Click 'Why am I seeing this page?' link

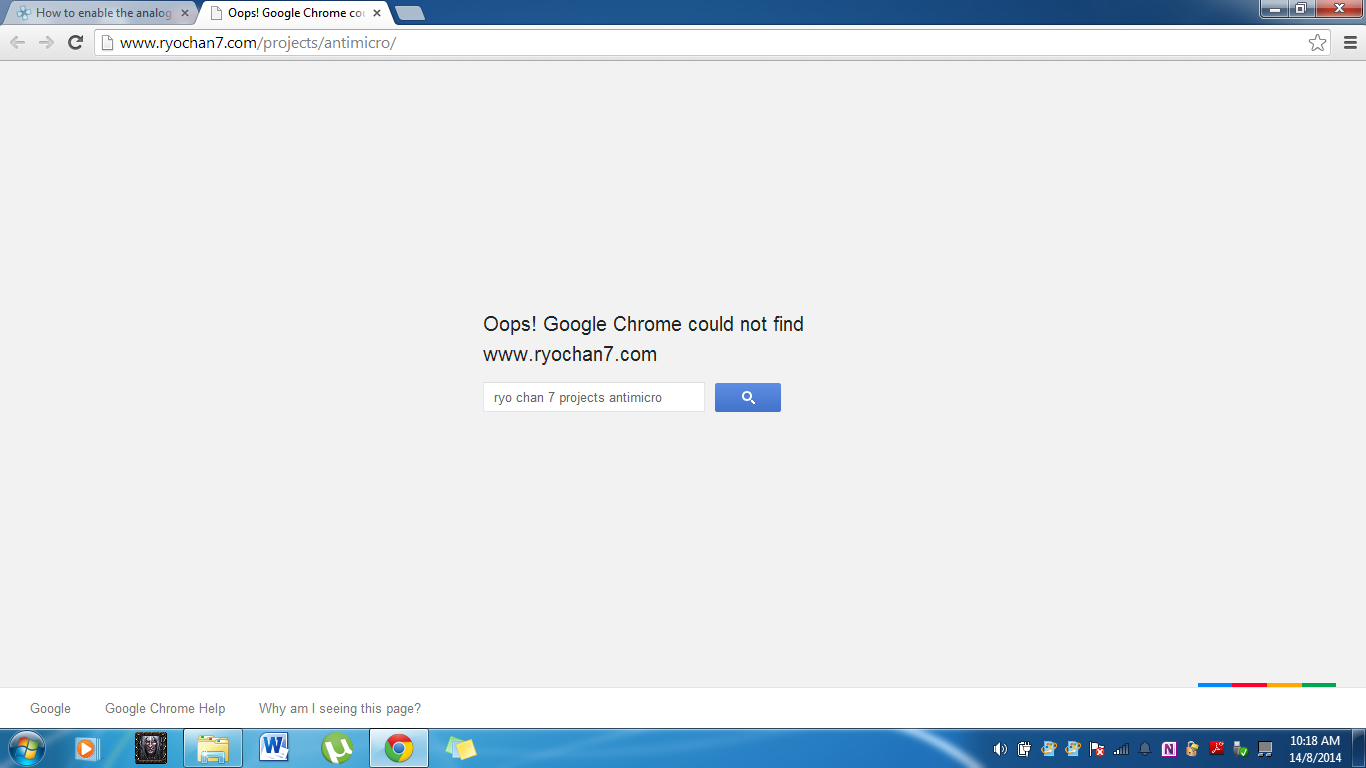pos(339,708)
